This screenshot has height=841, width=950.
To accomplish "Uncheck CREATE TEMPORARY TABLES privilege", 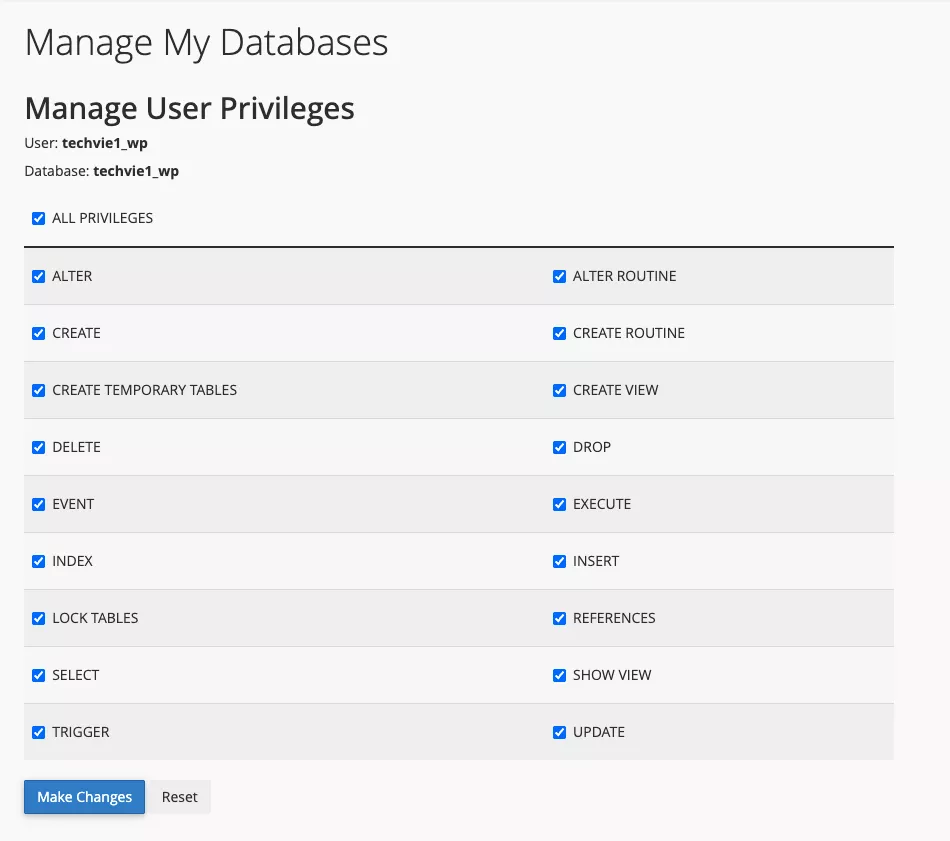I will tap(39, 390).
